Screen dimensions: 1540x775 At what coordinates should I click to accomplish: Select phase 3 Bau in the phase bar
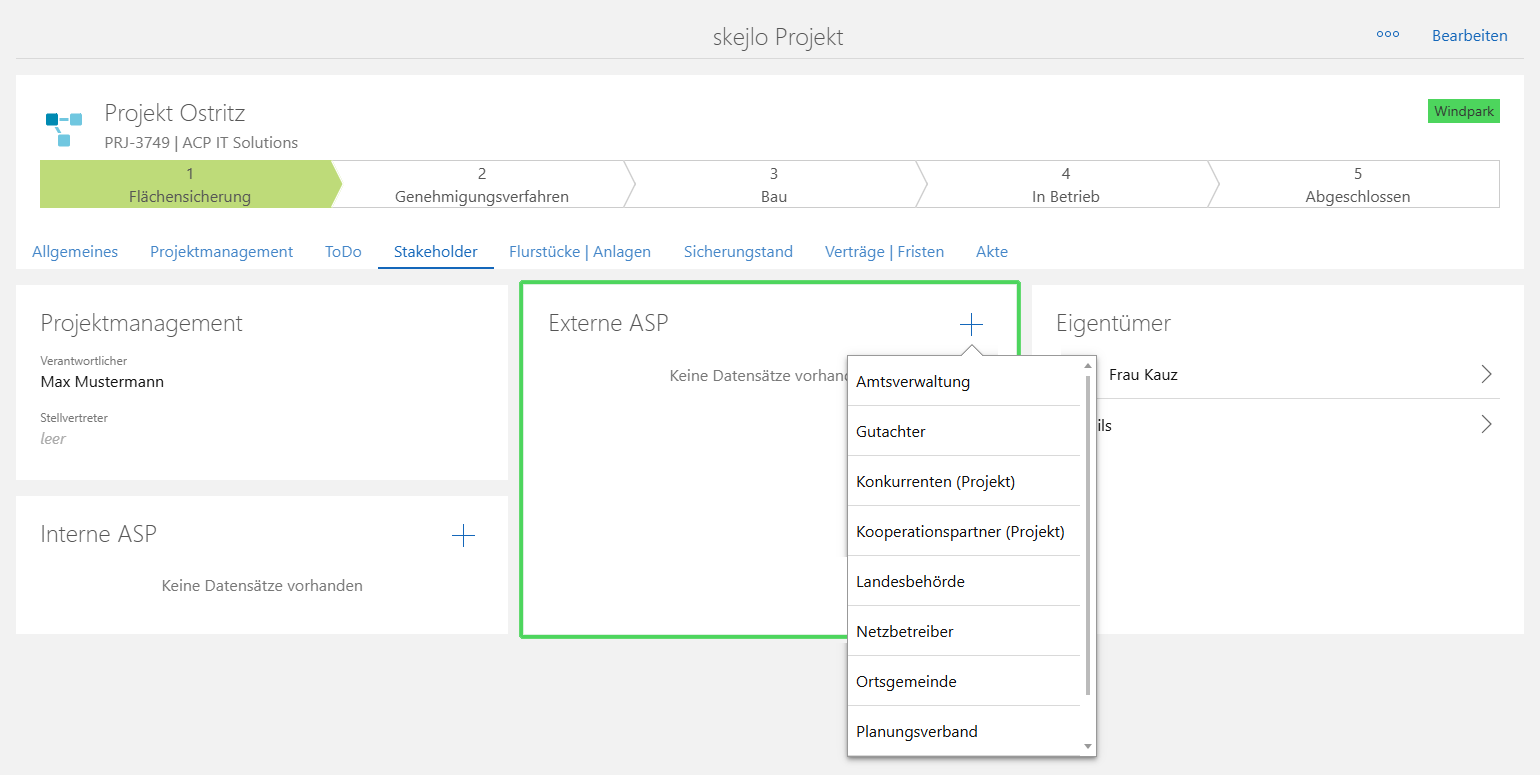773,184
